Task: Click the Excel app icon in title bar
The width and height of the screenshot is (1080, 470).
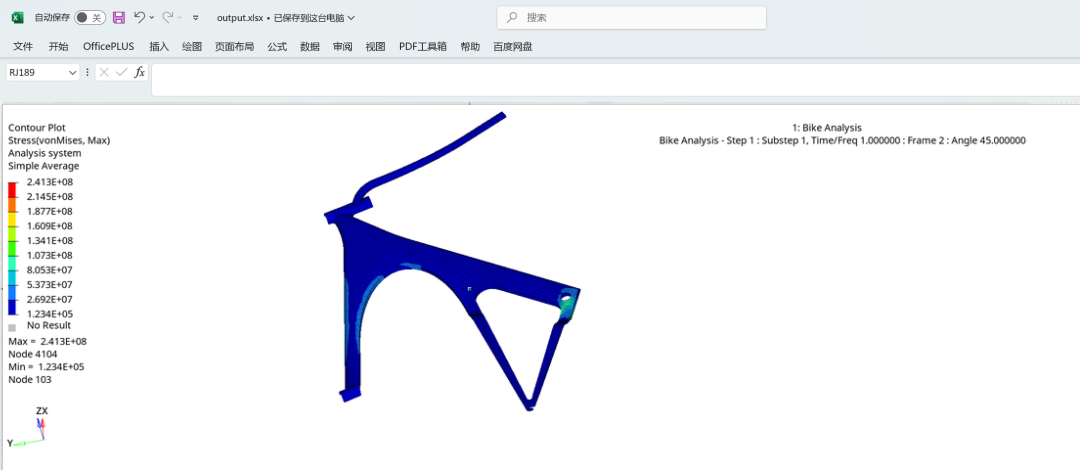Action: 17,18
